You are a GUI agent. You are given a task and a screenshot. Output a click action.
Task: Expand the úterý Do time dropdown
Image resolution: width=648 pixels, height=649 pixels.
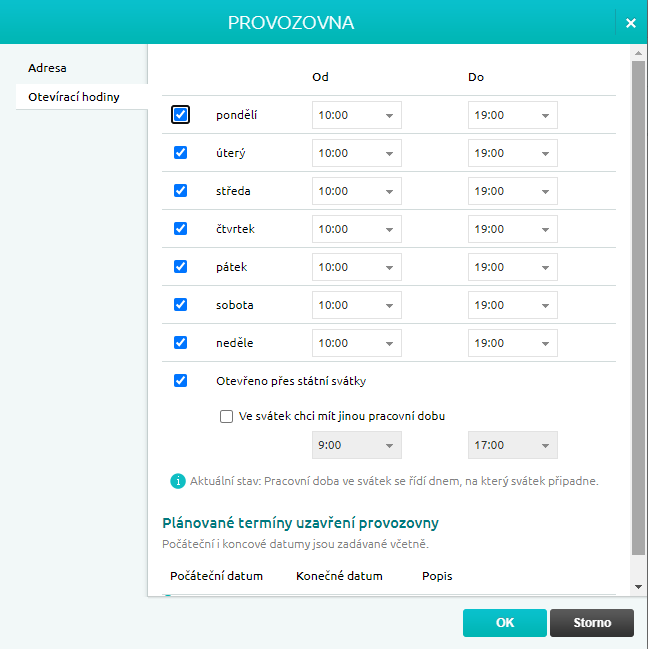512,153
